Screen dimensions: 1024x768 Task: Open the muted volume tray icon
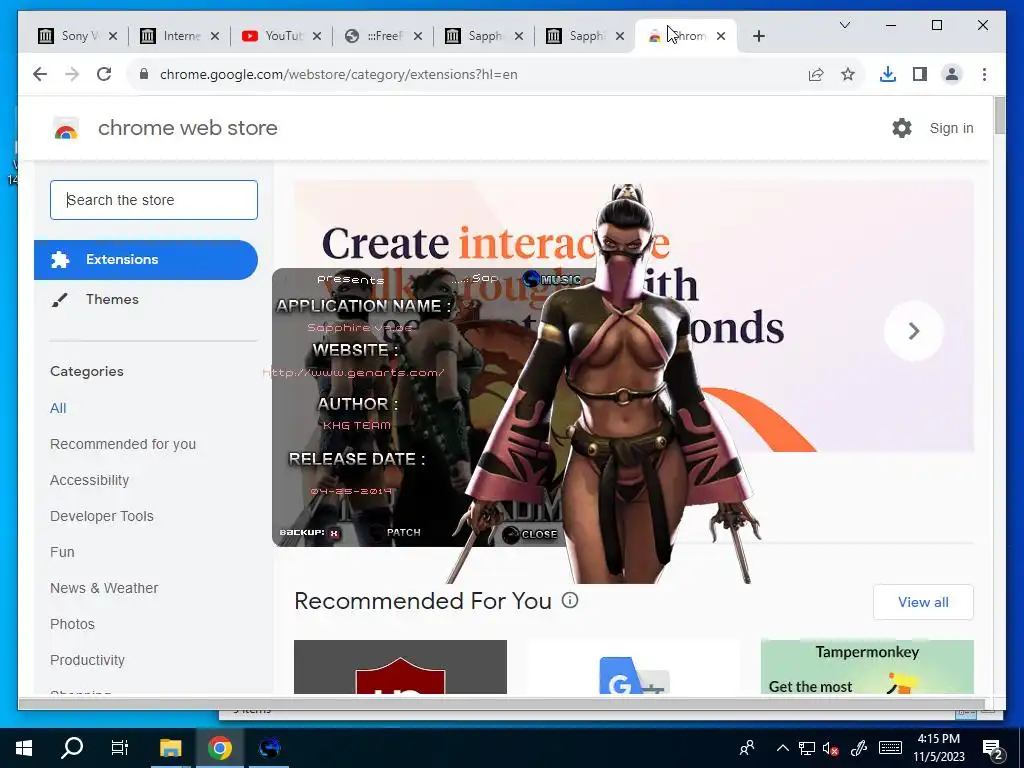point(831,748)
